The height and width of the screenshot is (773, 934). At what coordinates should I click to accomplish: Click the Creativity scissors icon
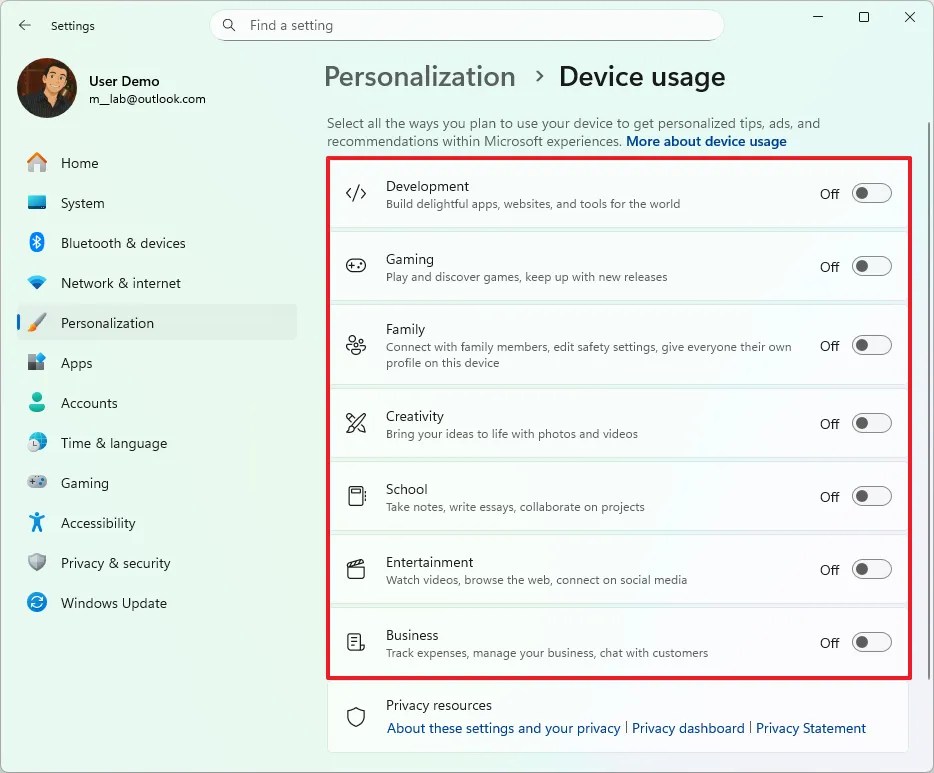tap(356, 423)
